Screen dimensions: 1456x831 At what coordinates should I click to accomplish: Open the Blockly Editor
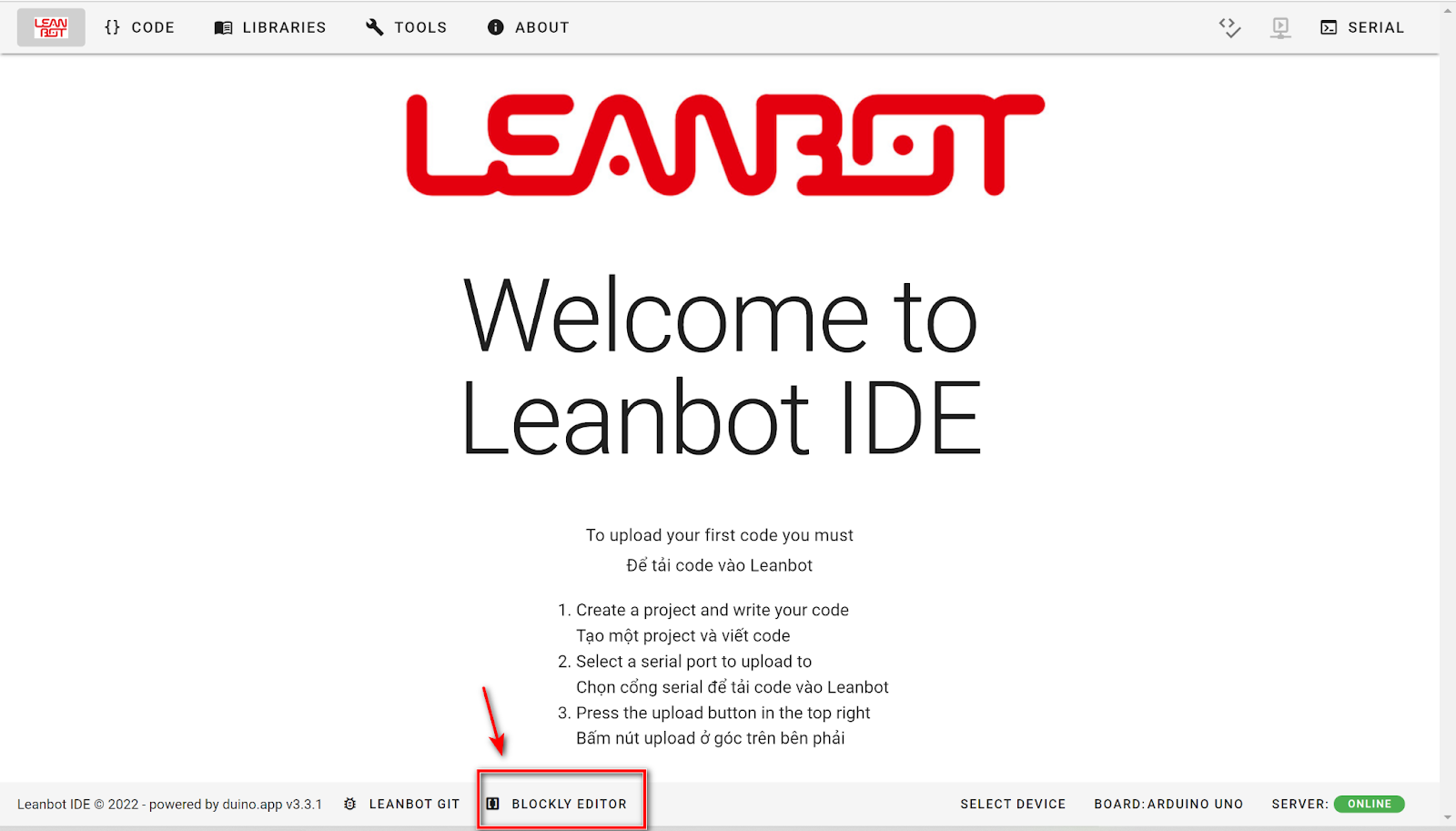click(557, 804)
